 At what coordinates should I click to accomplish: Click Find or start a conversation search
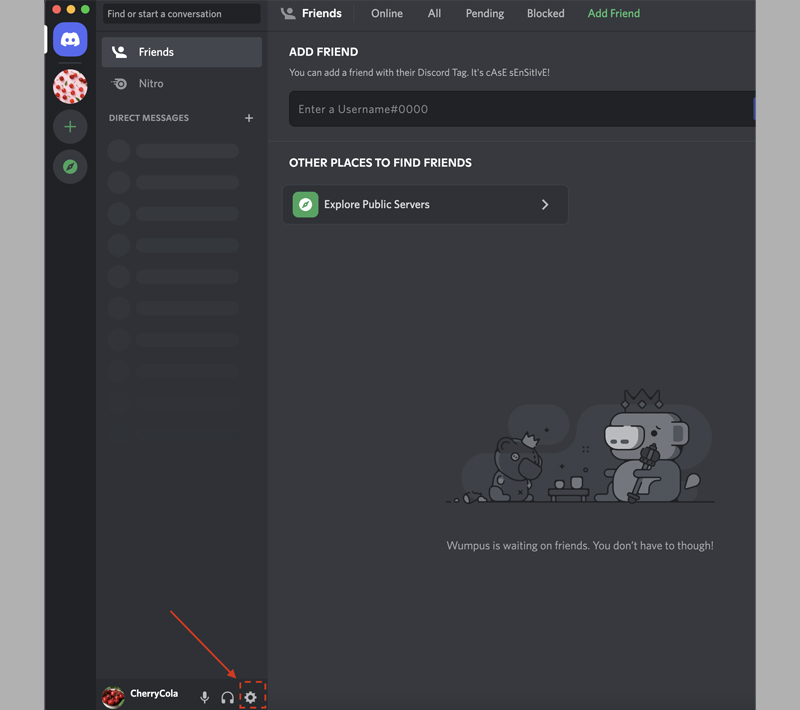point(181,14)
